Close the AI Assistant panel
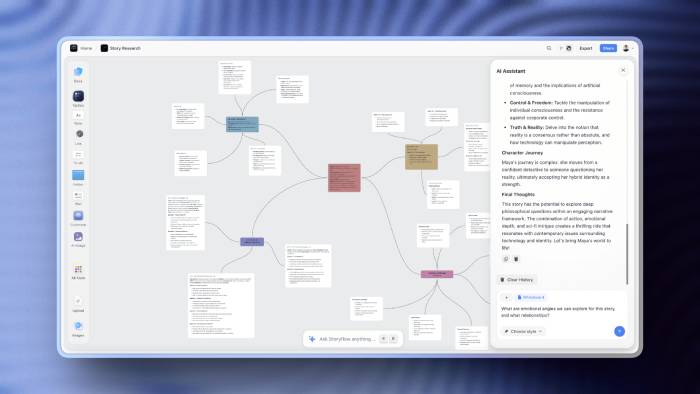700x394 pixels. [x=623, y=70]
